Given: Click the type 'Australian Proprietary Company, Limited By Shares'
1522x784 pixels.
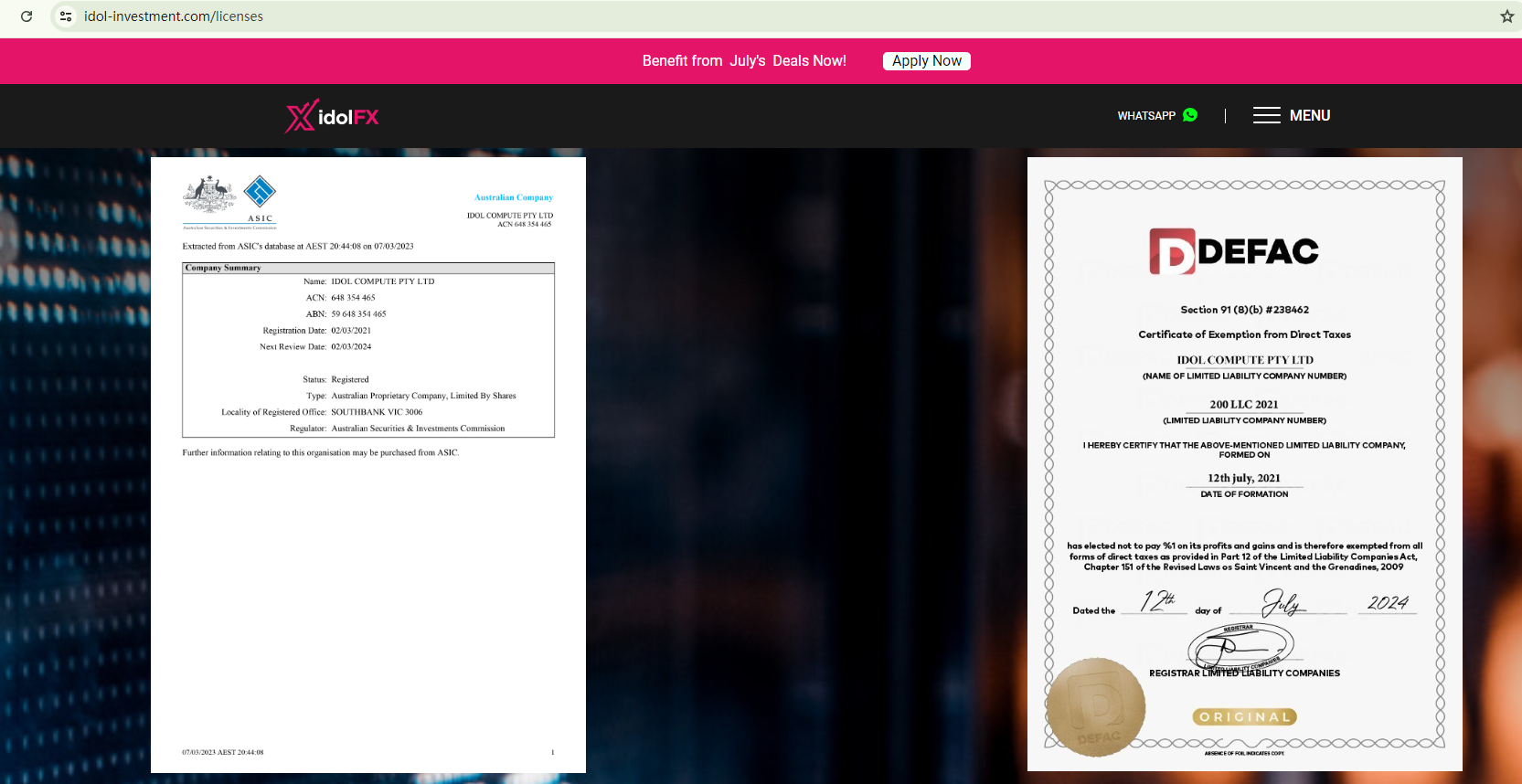Looking at the screenshot, I should [423, 397].
